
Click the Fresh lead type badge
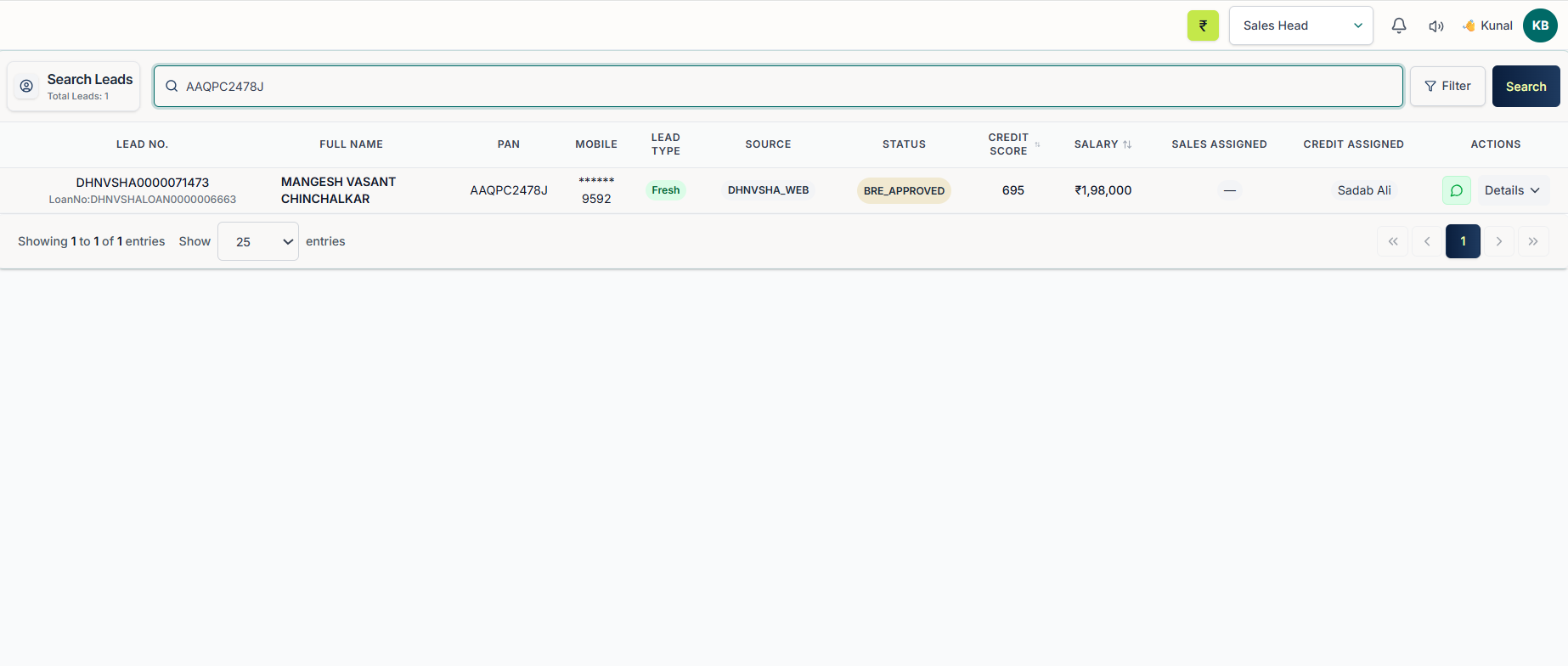(666, 190)
